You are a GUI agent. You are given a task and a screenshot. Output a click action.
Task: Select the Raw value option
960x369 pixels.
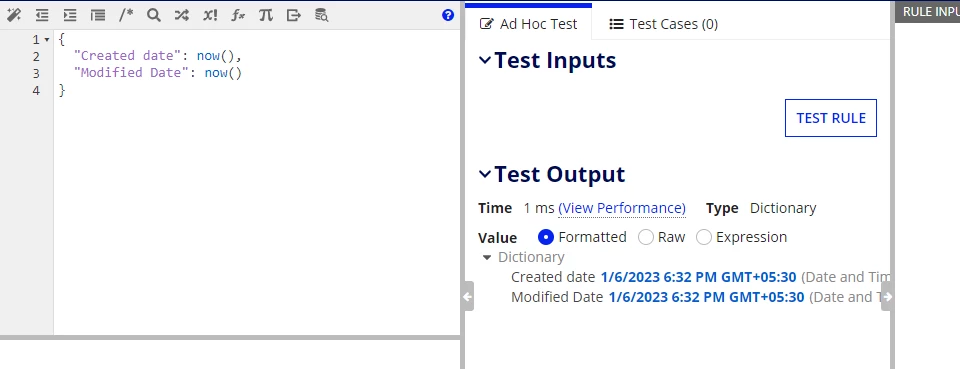(x=646, y=237)
